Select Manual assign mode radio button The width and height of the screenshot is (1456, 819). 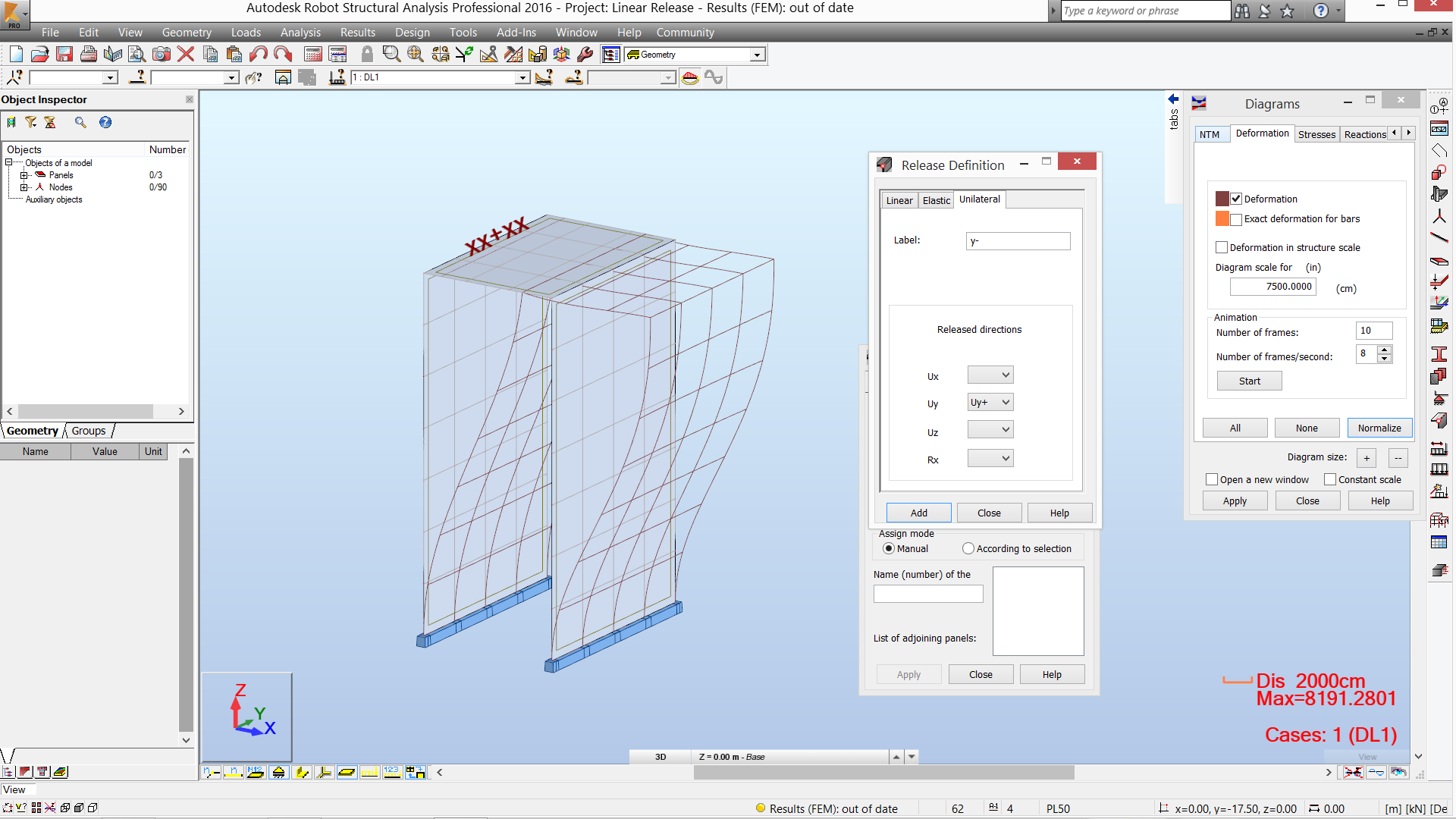pyautogui.click(x=888, y=548)
